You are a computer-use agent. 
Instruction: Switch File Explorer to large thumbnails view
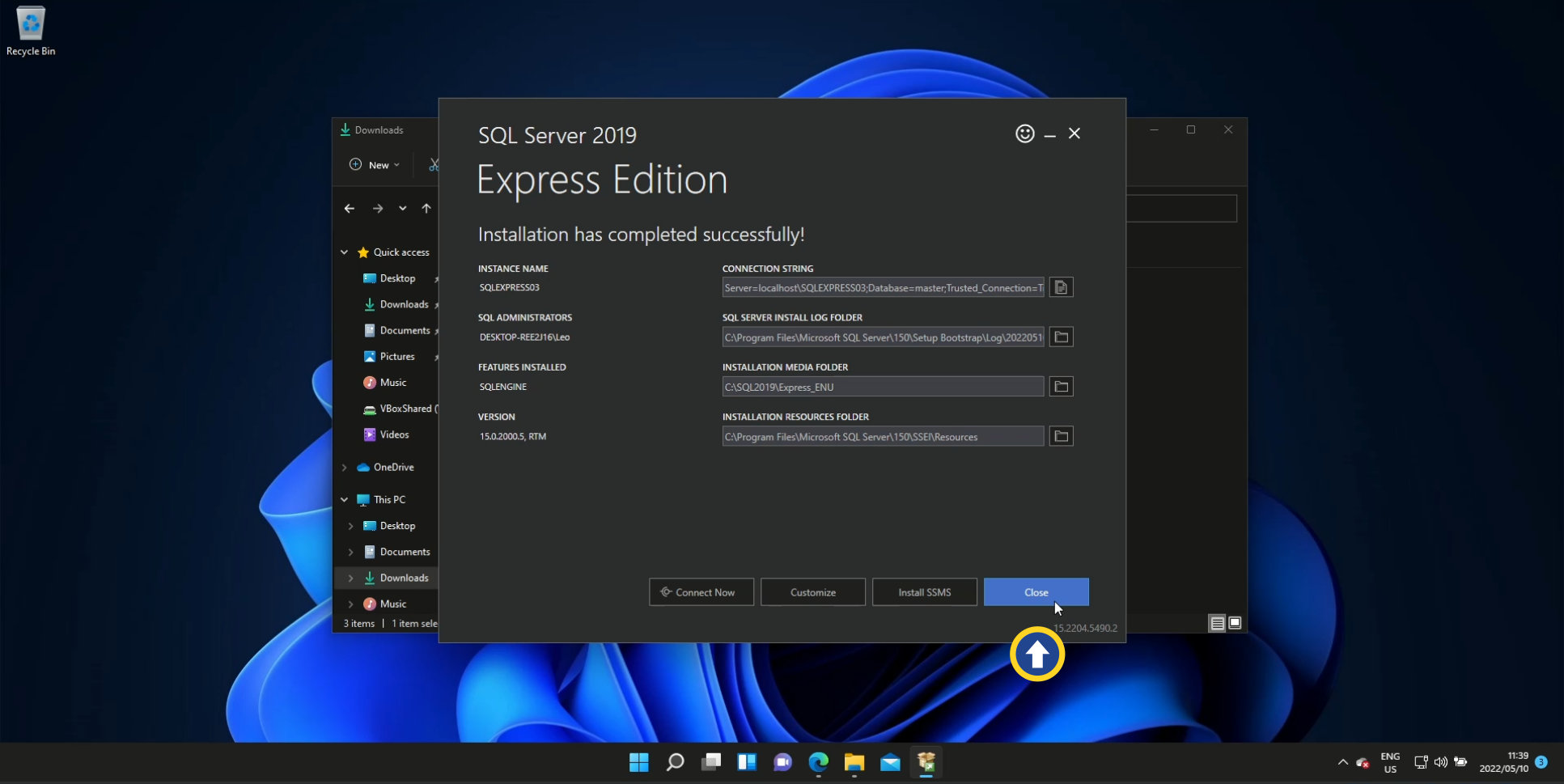pyautogui.click(x=1235, y=623)
